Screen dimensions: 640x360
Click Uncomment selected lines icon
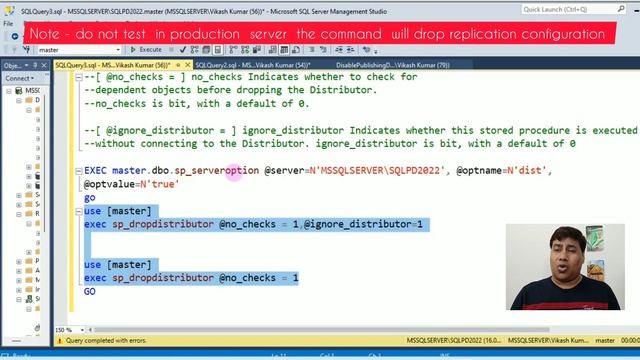323,50
